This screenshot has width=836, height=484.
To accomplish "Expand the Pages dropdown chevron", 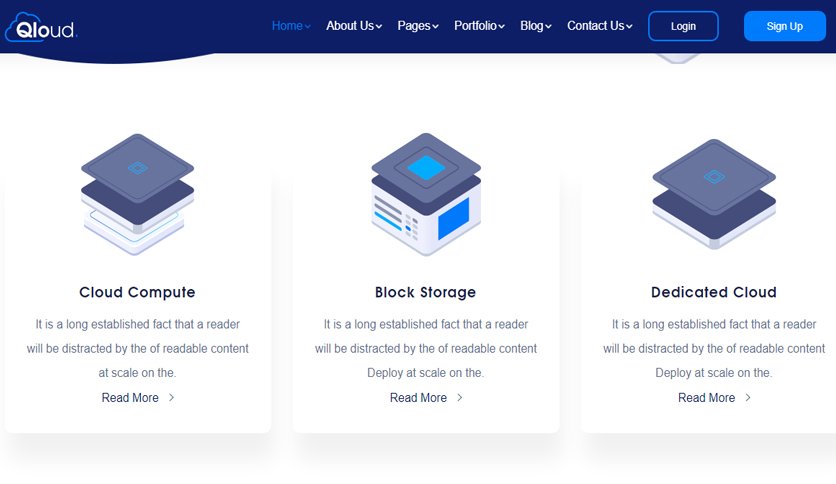I will point(436,27).
